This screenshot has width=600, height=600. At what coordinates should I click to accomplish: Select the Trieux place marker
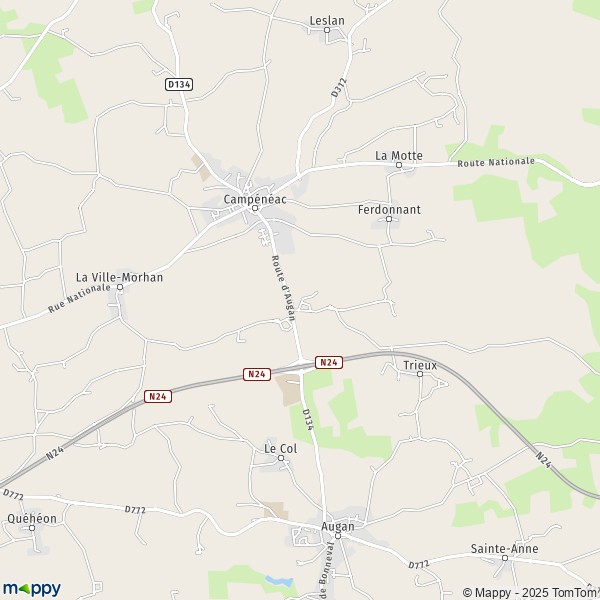click(420, 374)
